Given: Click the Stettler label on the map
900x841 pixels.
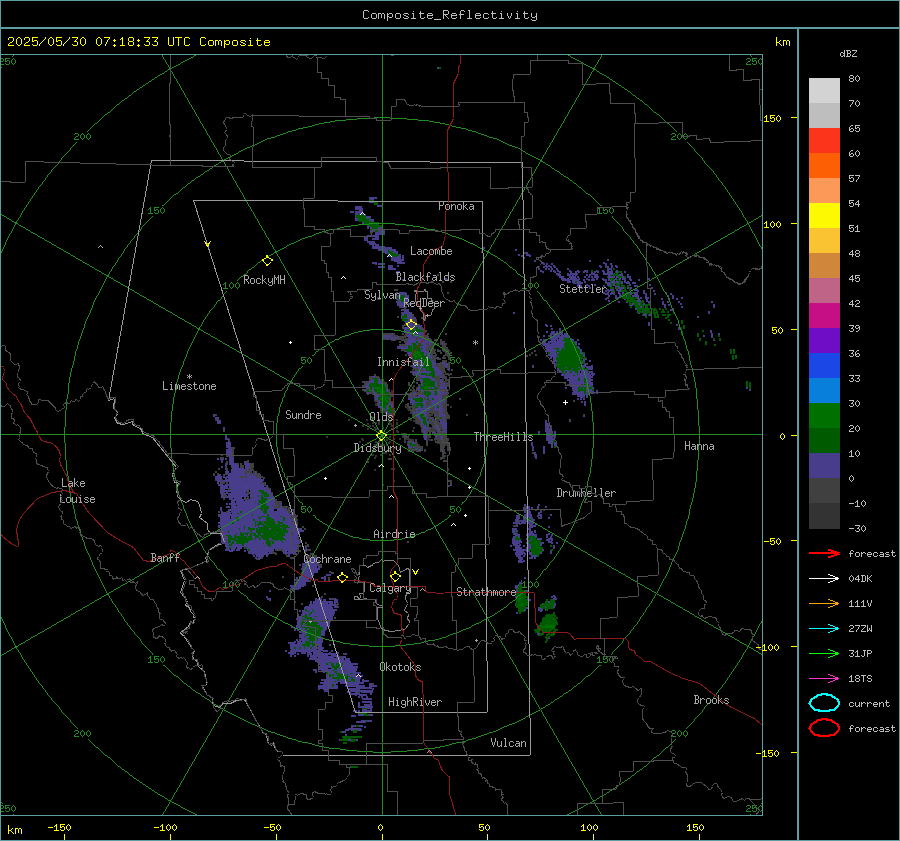Looking at the screenshot, I should [583, 289].
